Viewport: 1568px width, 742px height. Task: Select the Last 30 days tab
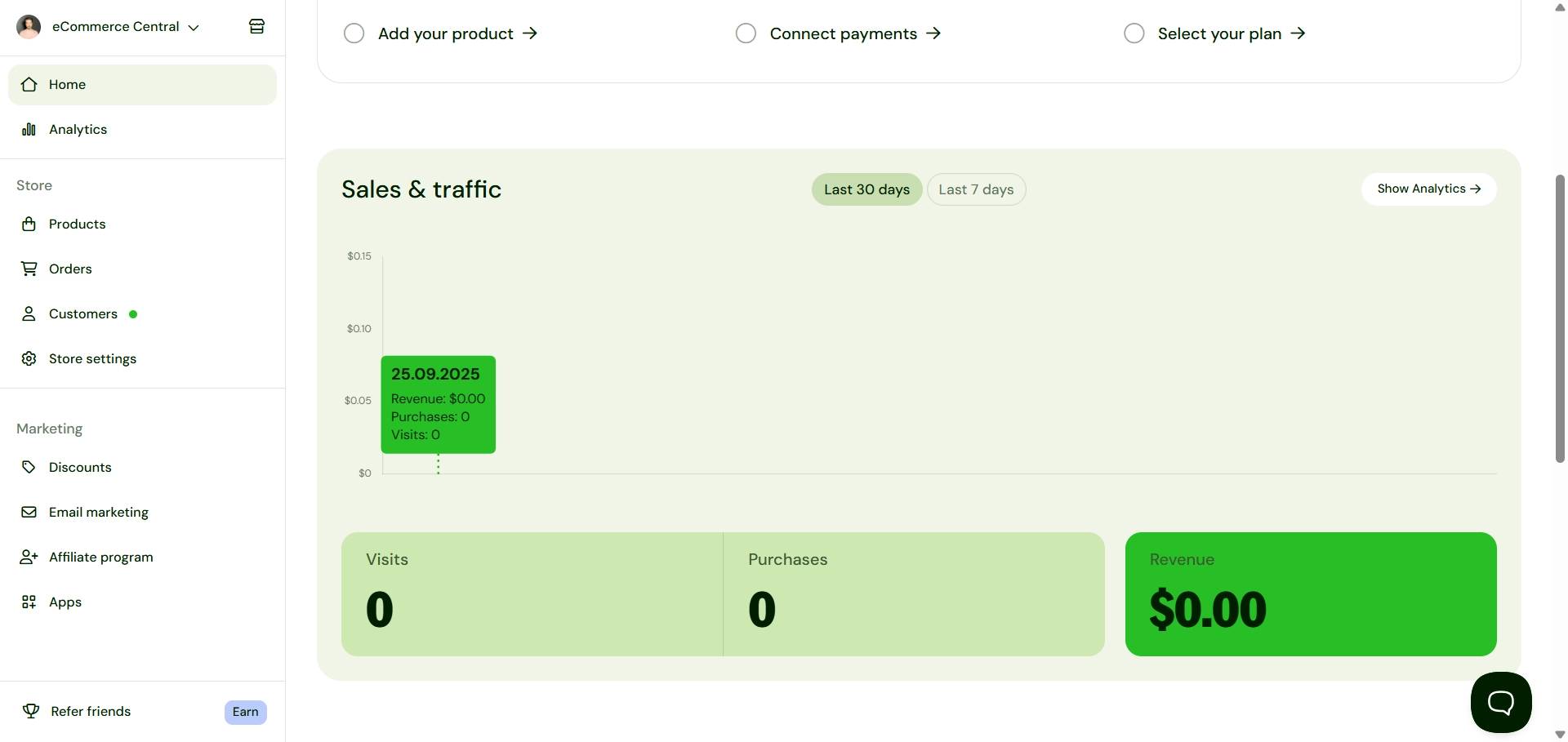[x=866, y=189]
